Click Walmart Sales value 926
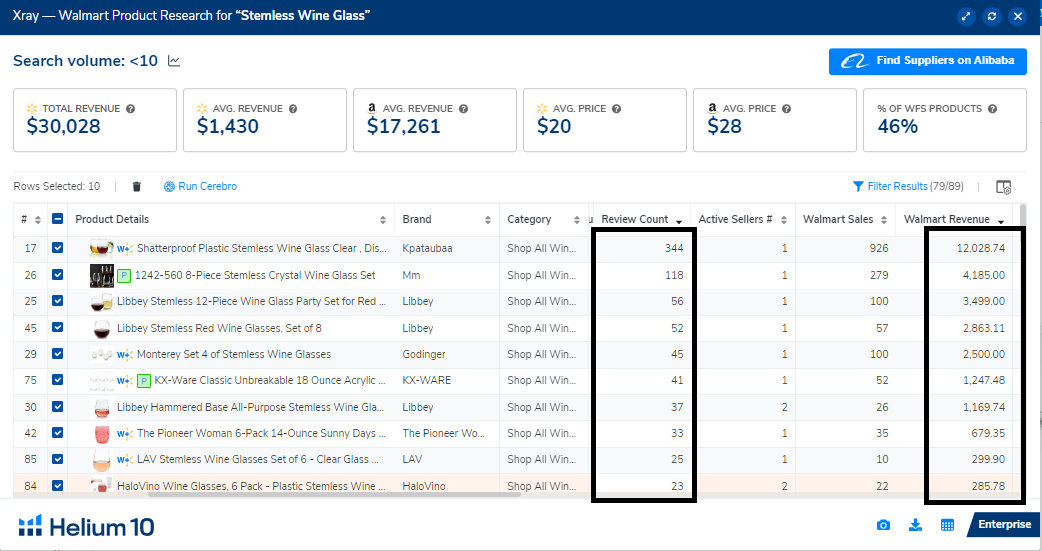 (x=879, y=249)
